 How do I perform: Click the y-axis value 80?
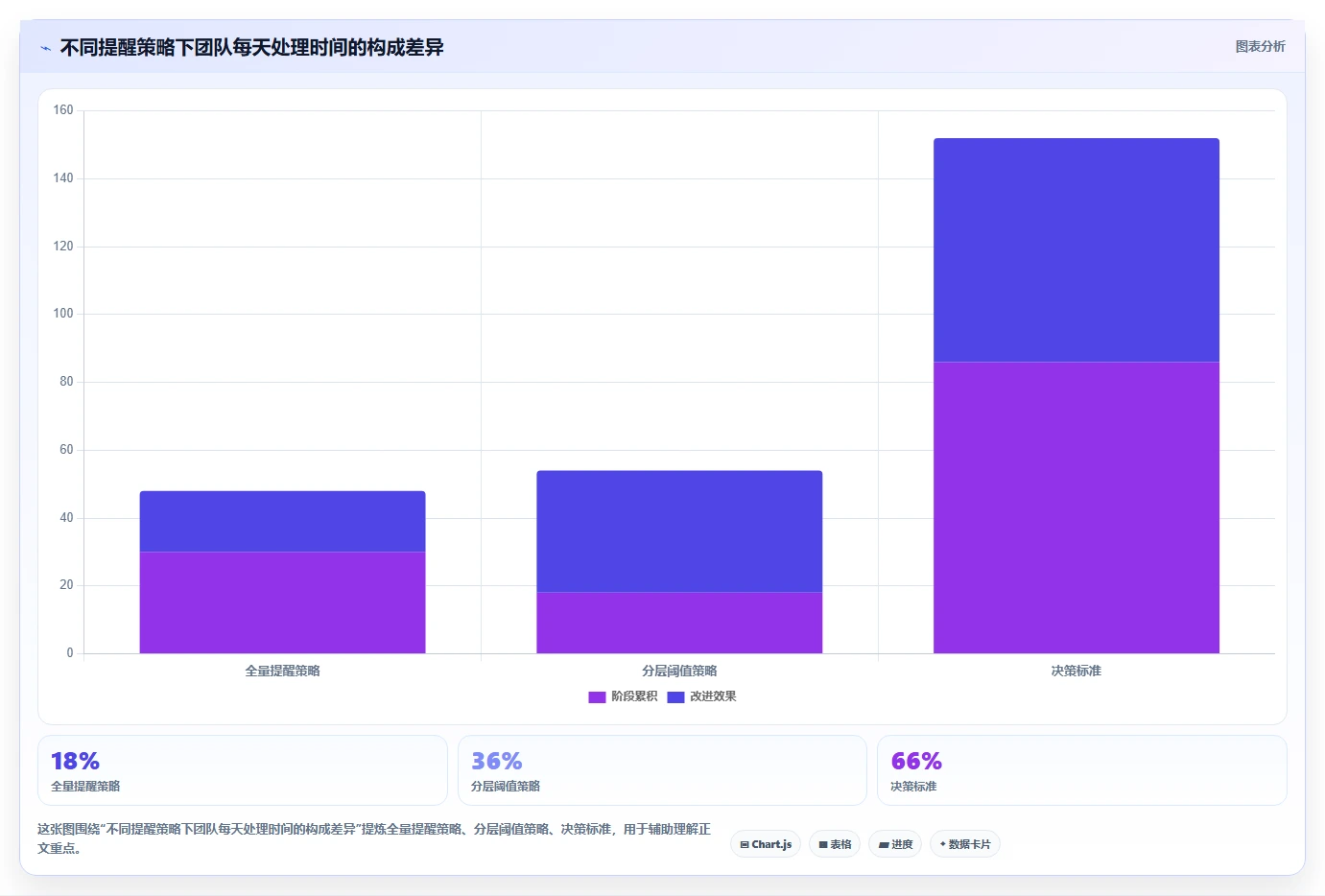coord(66,382)
